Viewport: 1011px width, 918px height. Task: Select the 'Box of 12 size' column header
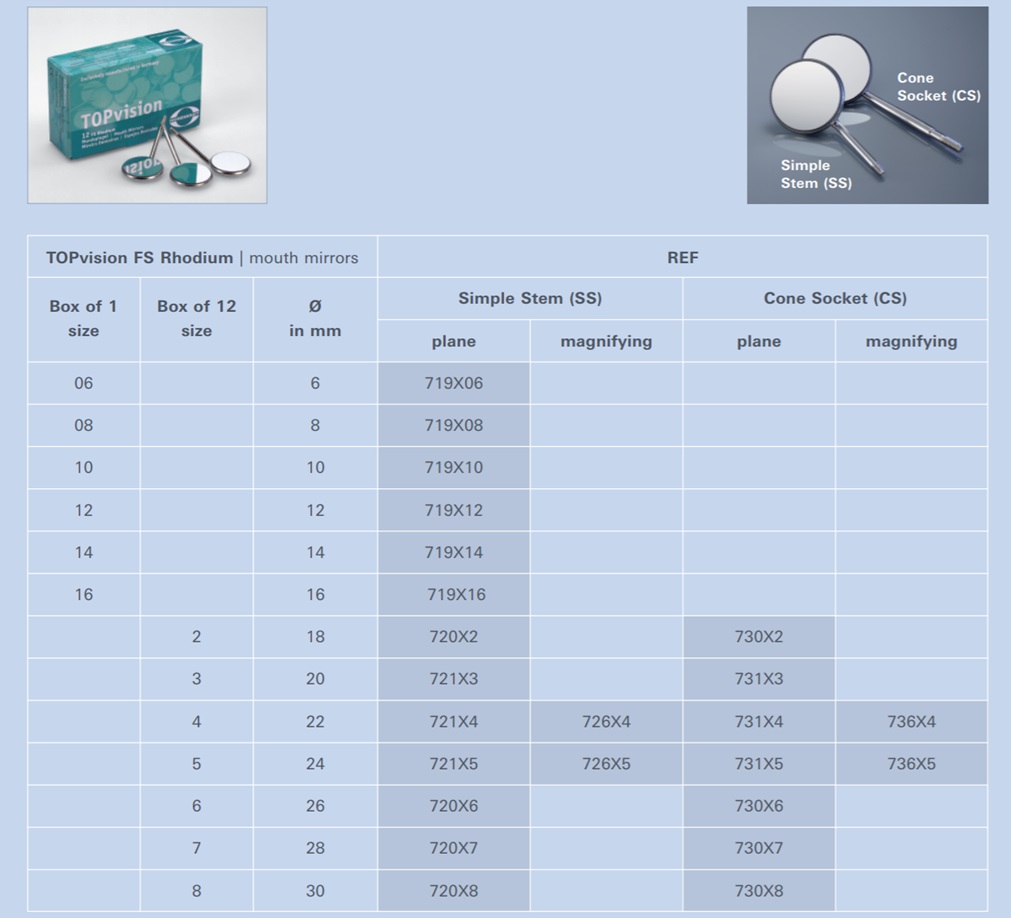tap(197, 318)
